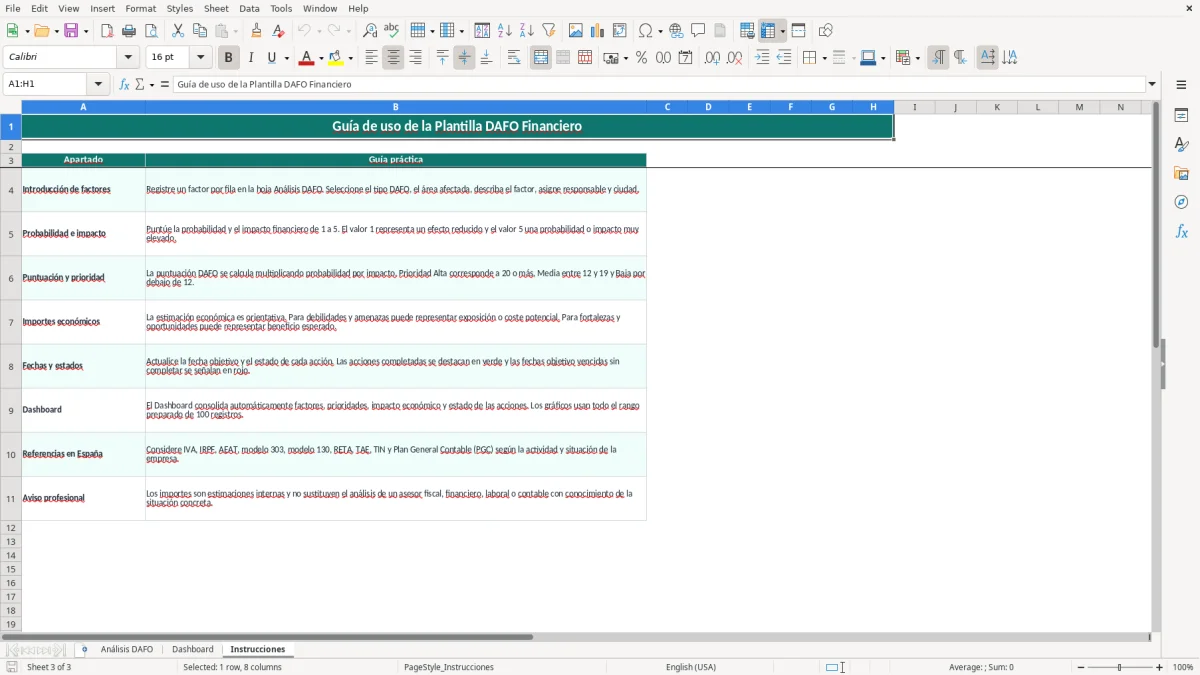1200x675 pixels.
Task: Click Split Window icon
Action: [x=799, y=31]
